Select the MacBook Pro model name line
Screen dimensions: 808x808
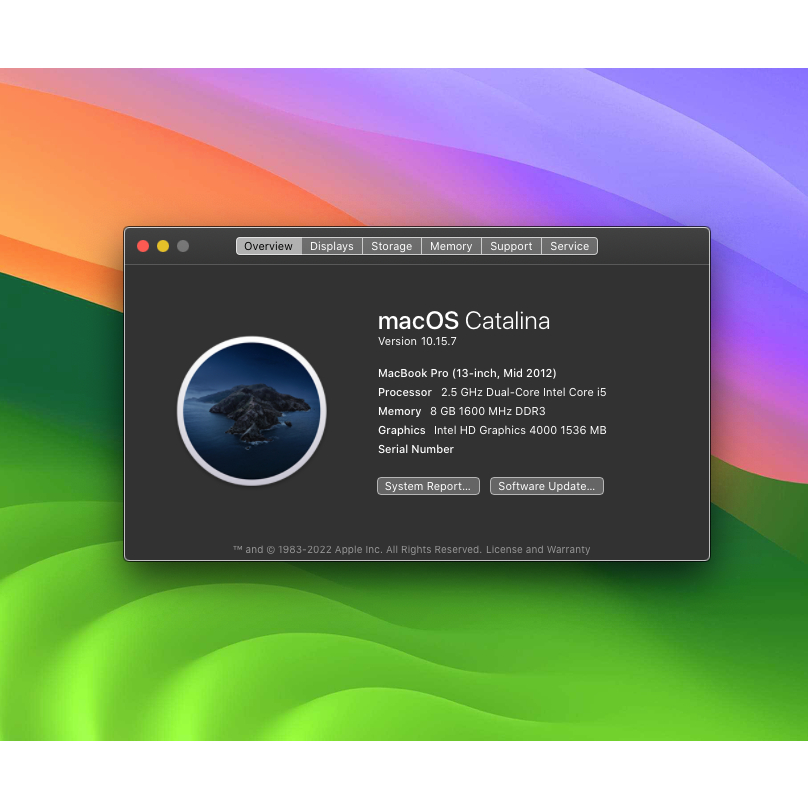[x=467, y=373]
